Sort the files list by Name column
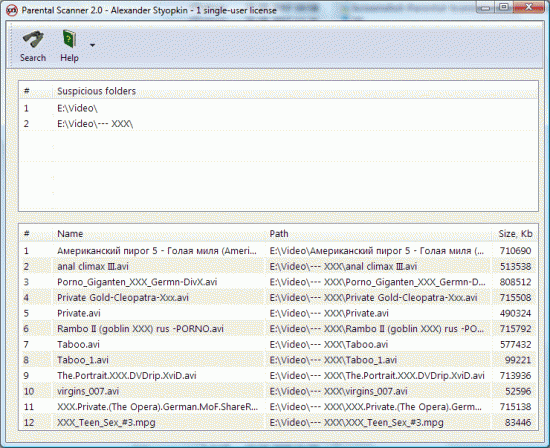This screenshot has width=550, height=448. [70, 234]
